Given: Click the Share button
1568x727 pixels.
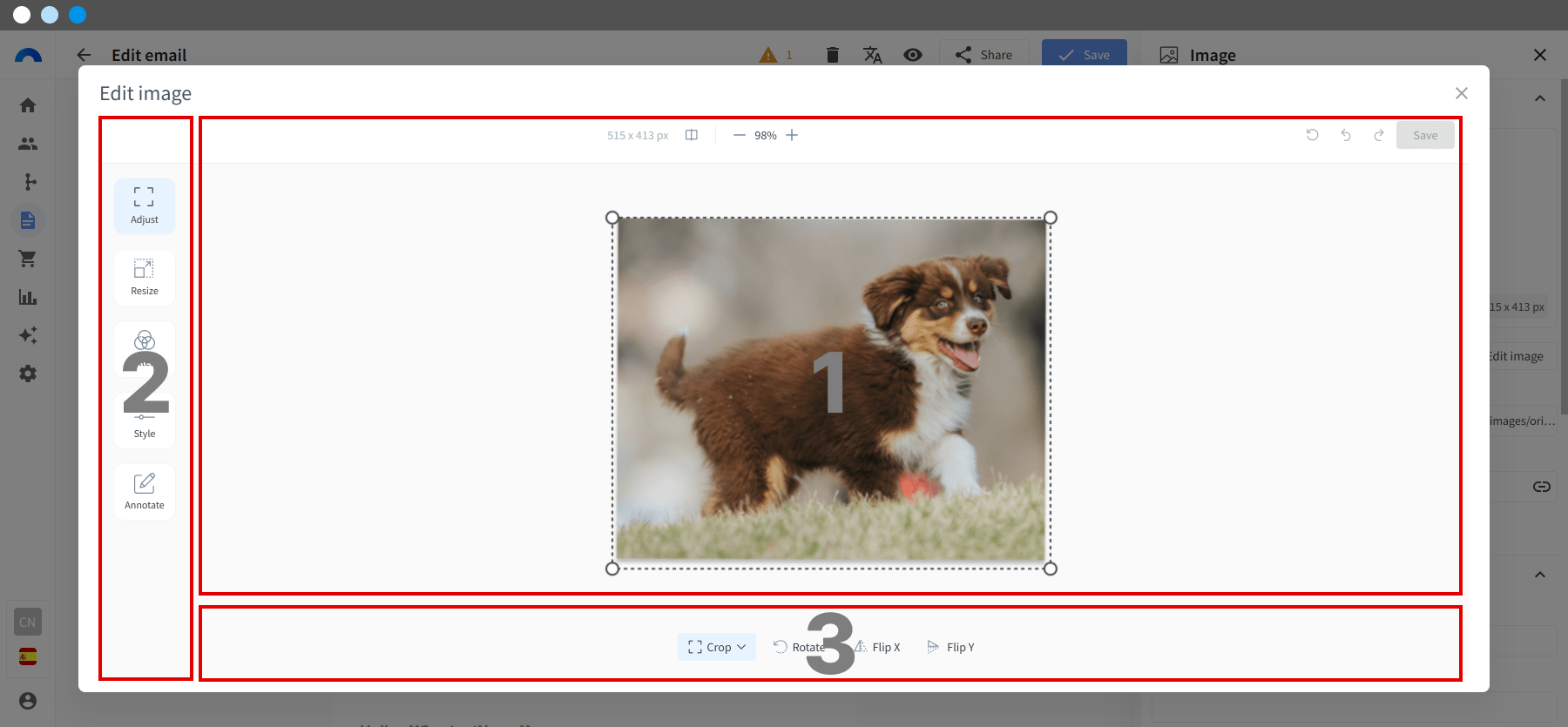Looking at the screenshot, I should (x=984, y=55).
